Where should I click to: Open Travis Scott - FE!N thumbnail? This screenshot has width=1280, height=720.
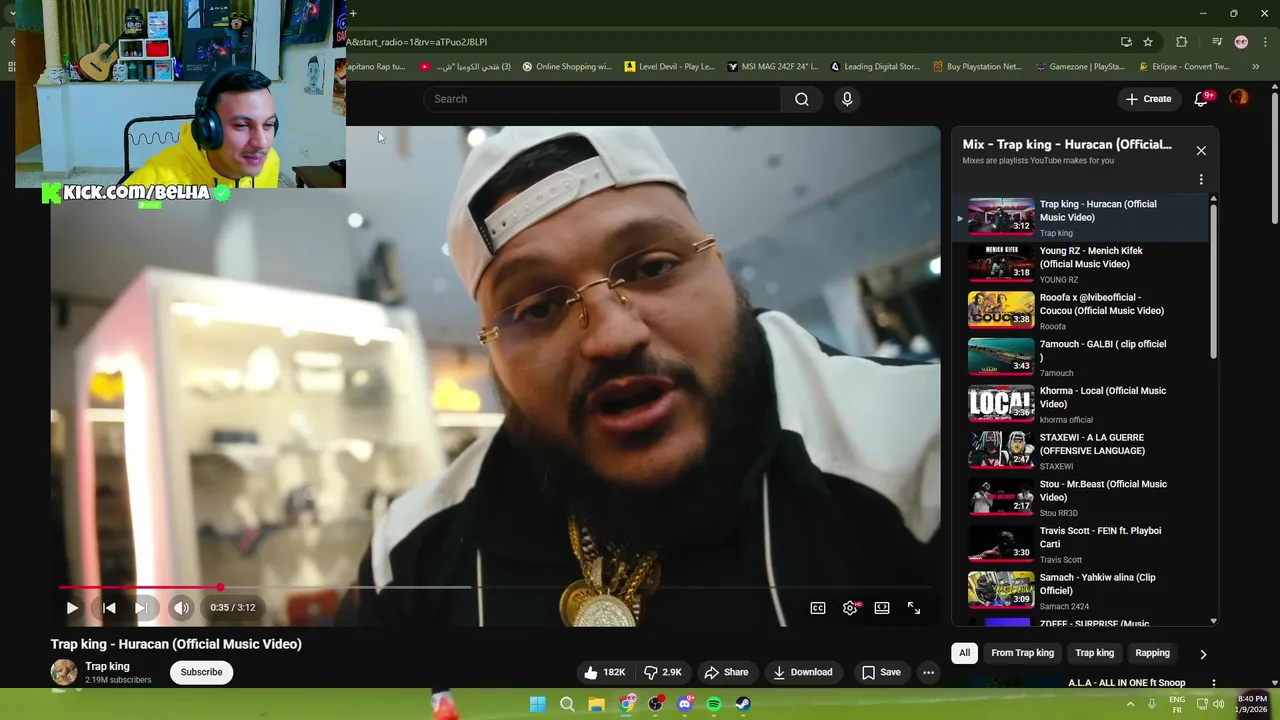coord(1001,542)
